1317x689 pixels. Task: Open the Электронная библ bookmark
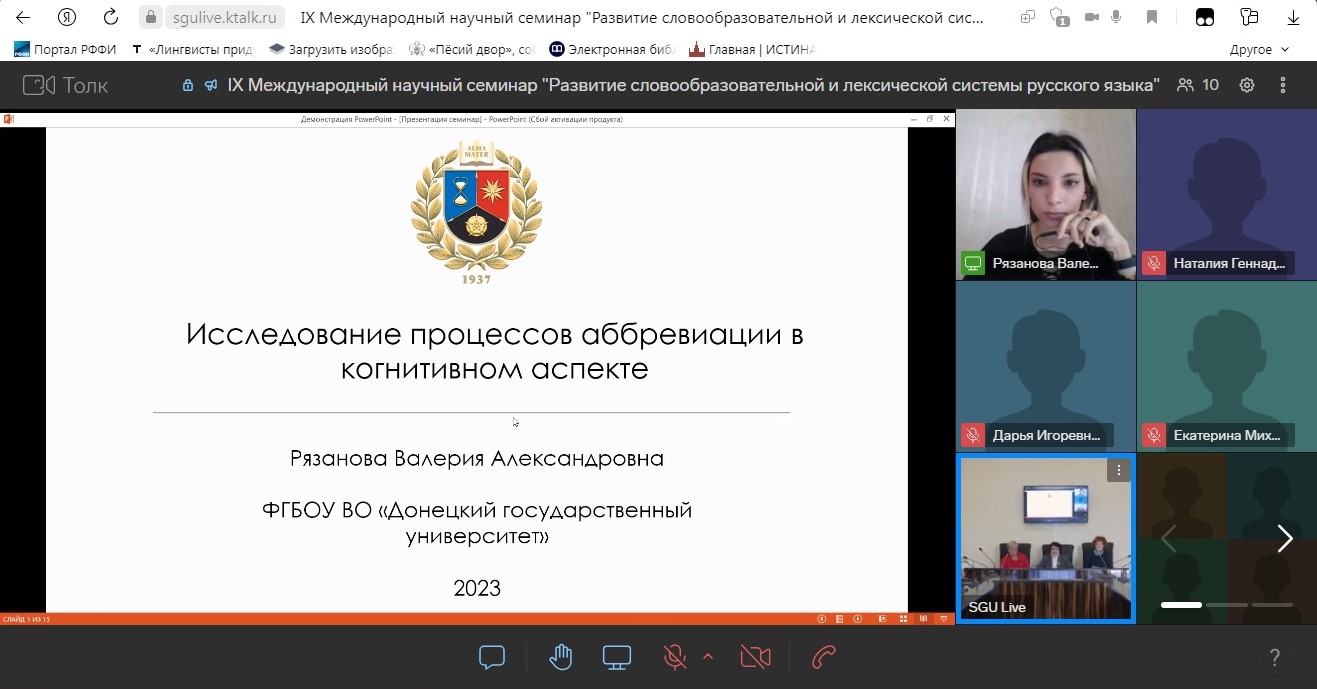pos(612,49)
